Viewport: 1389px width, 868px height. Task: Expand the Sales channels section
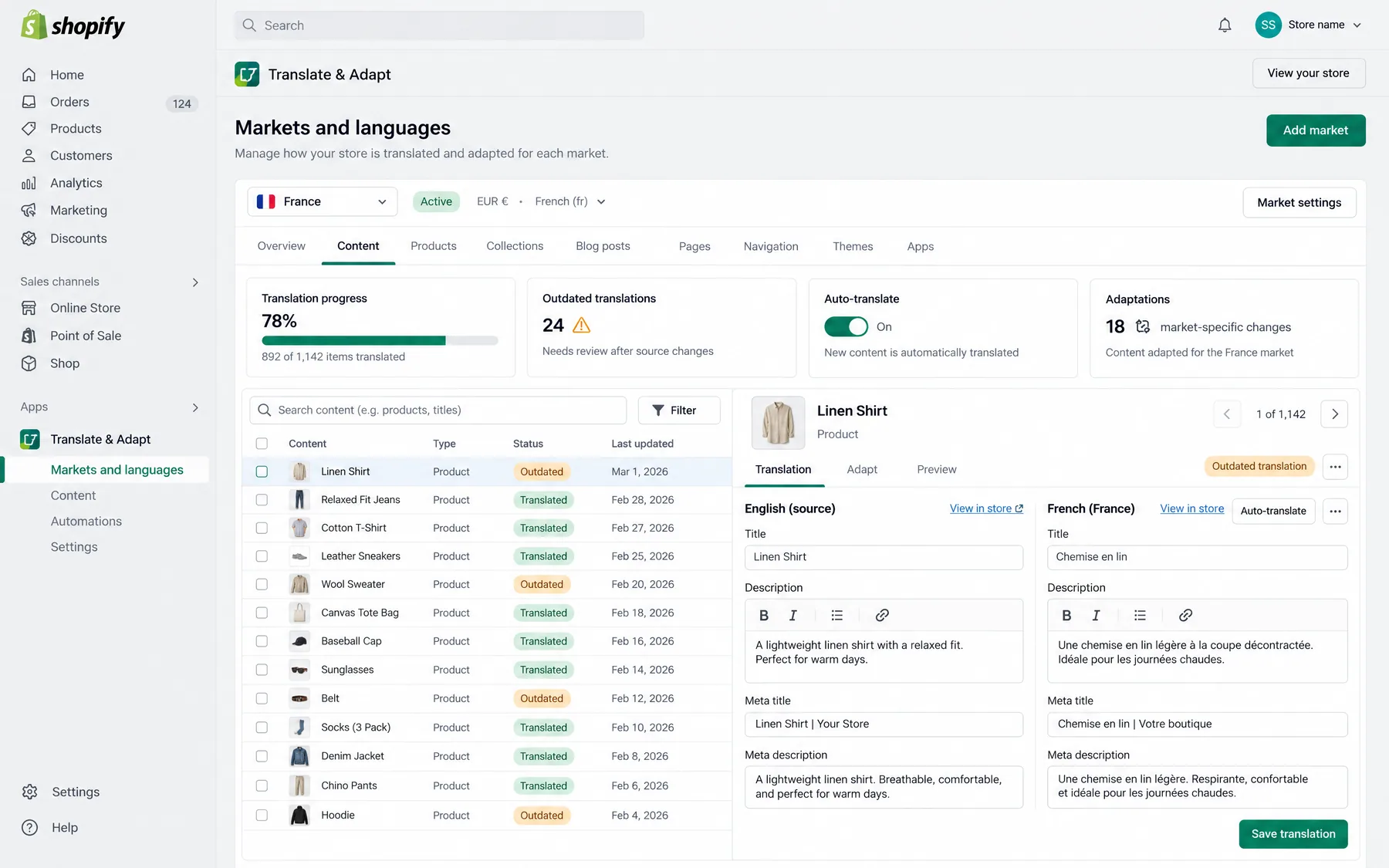click(x=195, y=282)
